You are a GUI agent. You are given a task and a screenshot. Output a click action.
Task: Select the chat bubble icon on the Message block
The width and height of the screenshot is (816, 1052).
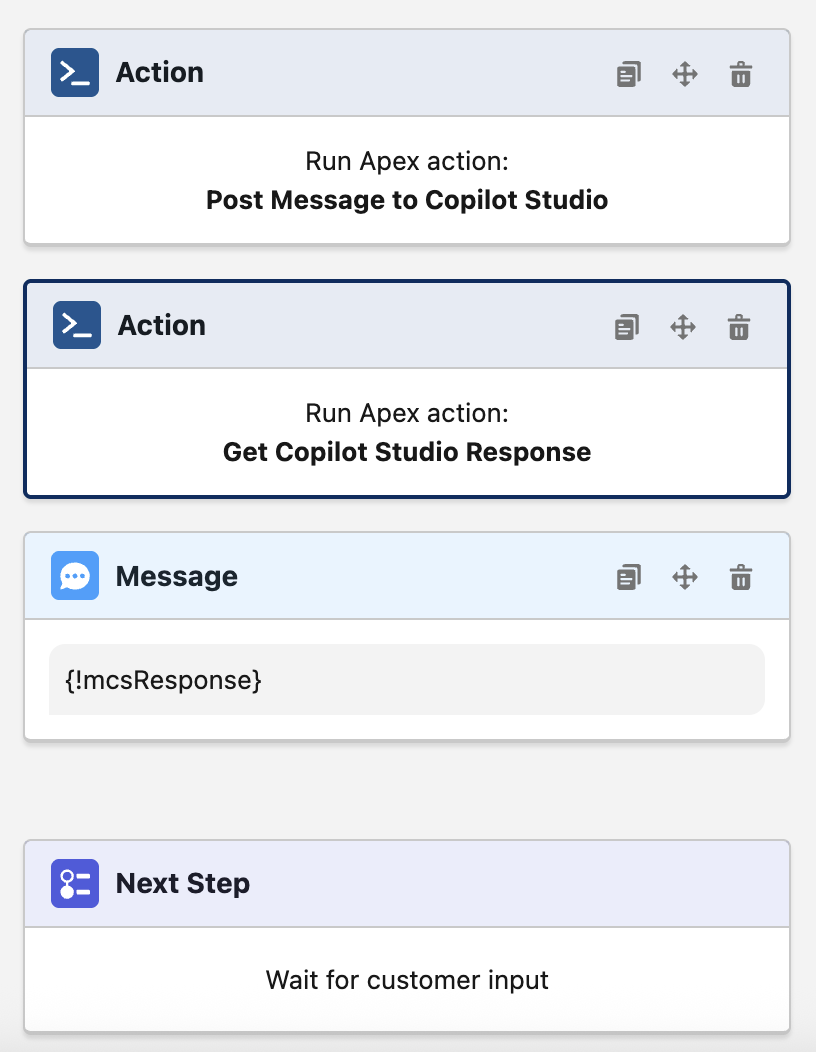(74, 576)
